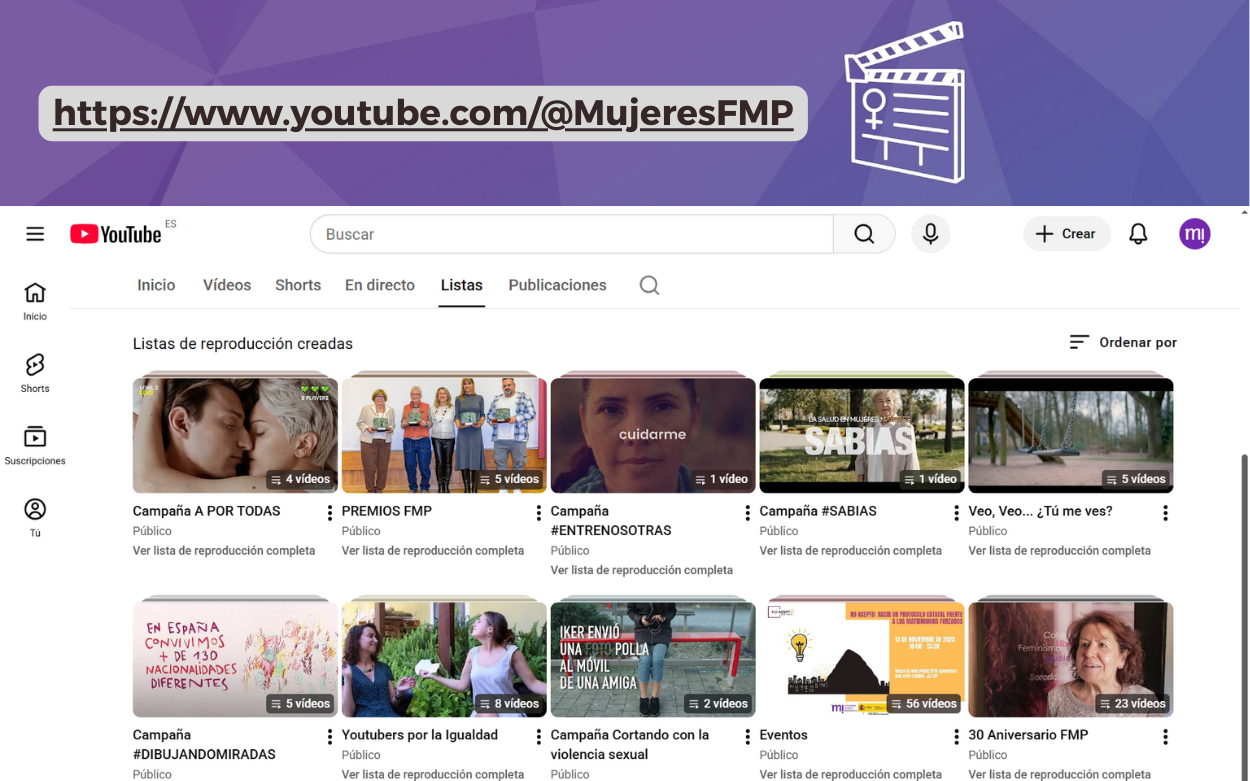Viewport: 1250px width, 781px height.
Task: Open the notifications bell
Action: point(1138,234)
